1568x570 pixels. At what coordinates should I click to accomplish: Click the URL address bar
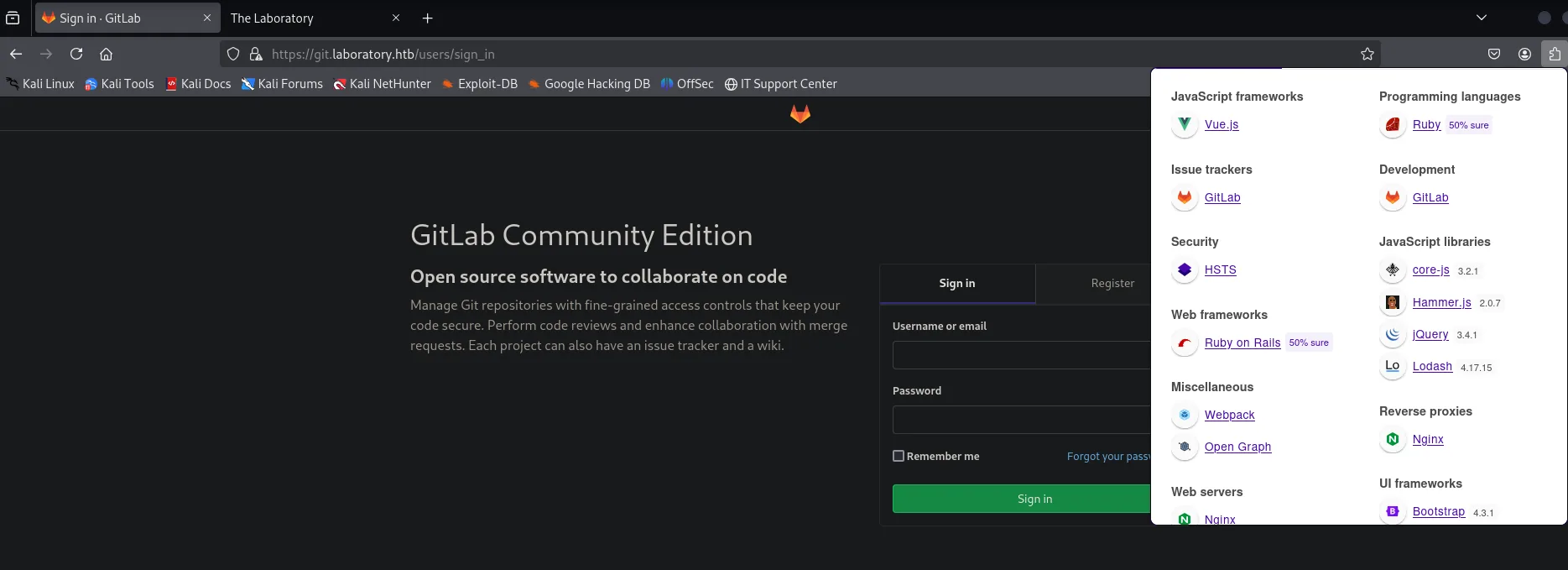point(800,54)
